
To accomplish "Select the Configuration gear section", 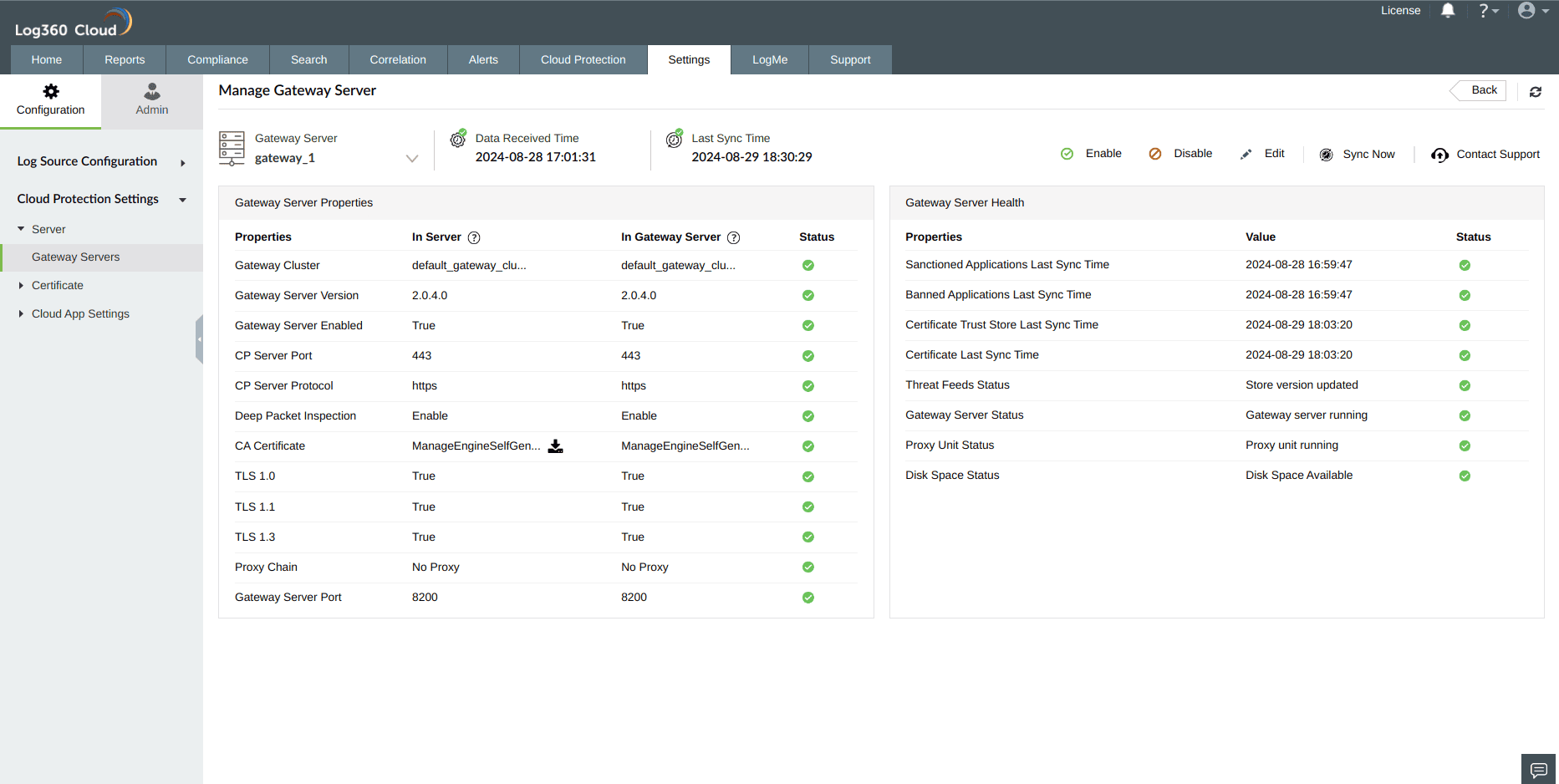I will 51,99.
